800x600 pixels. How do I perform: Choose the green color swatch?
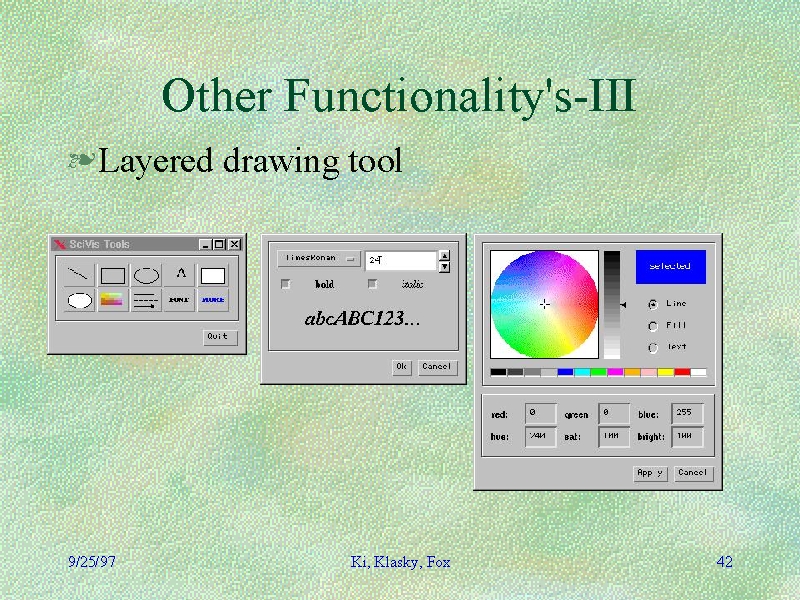[598, 372]
